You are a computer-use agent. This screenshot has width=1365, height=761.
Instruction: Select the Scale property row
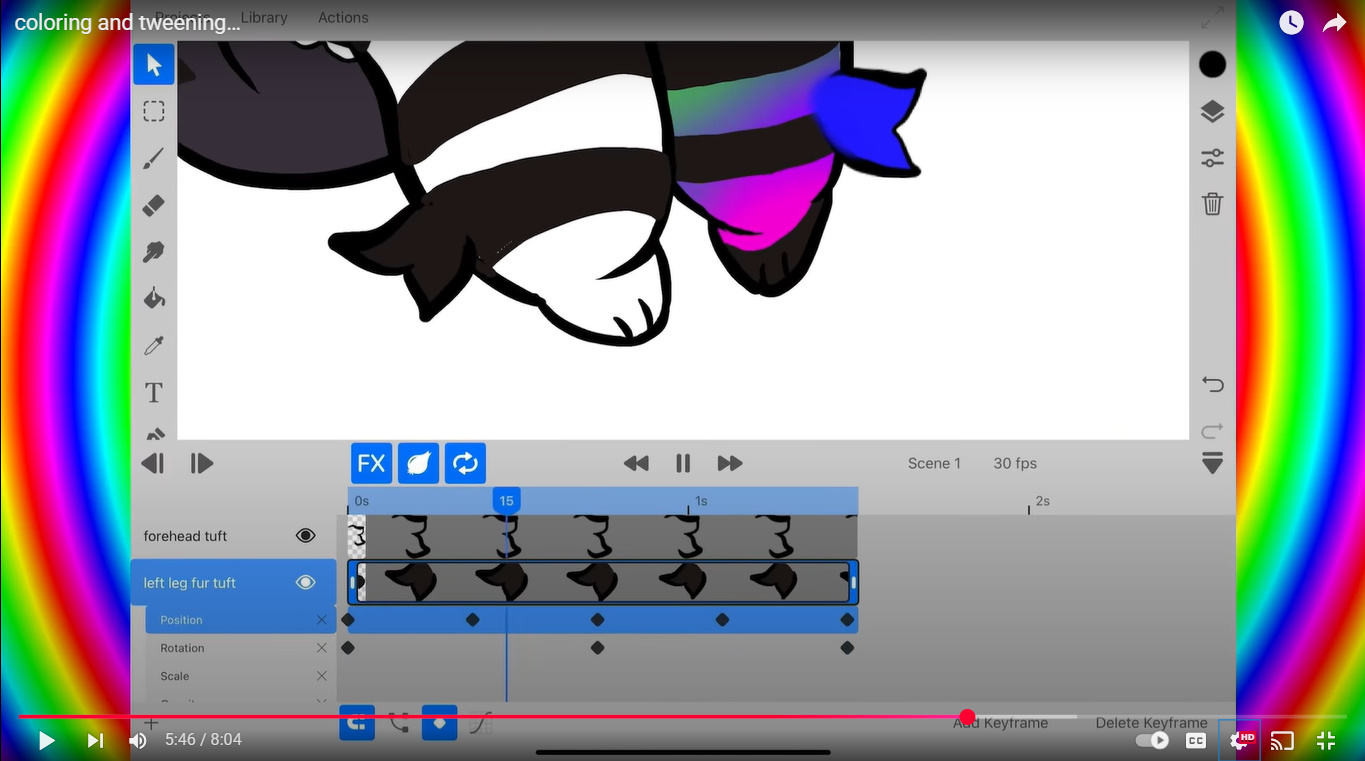[x=240, y=676]
